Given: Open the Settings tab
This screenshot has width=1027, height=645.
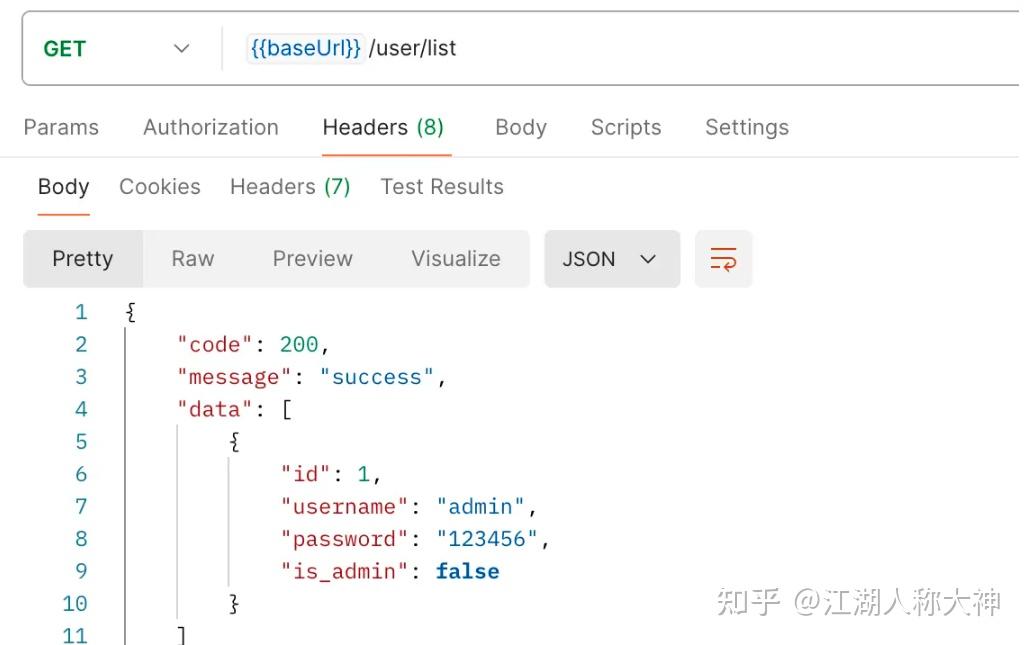Looking at the screenshot, I should tap(746, 127).
